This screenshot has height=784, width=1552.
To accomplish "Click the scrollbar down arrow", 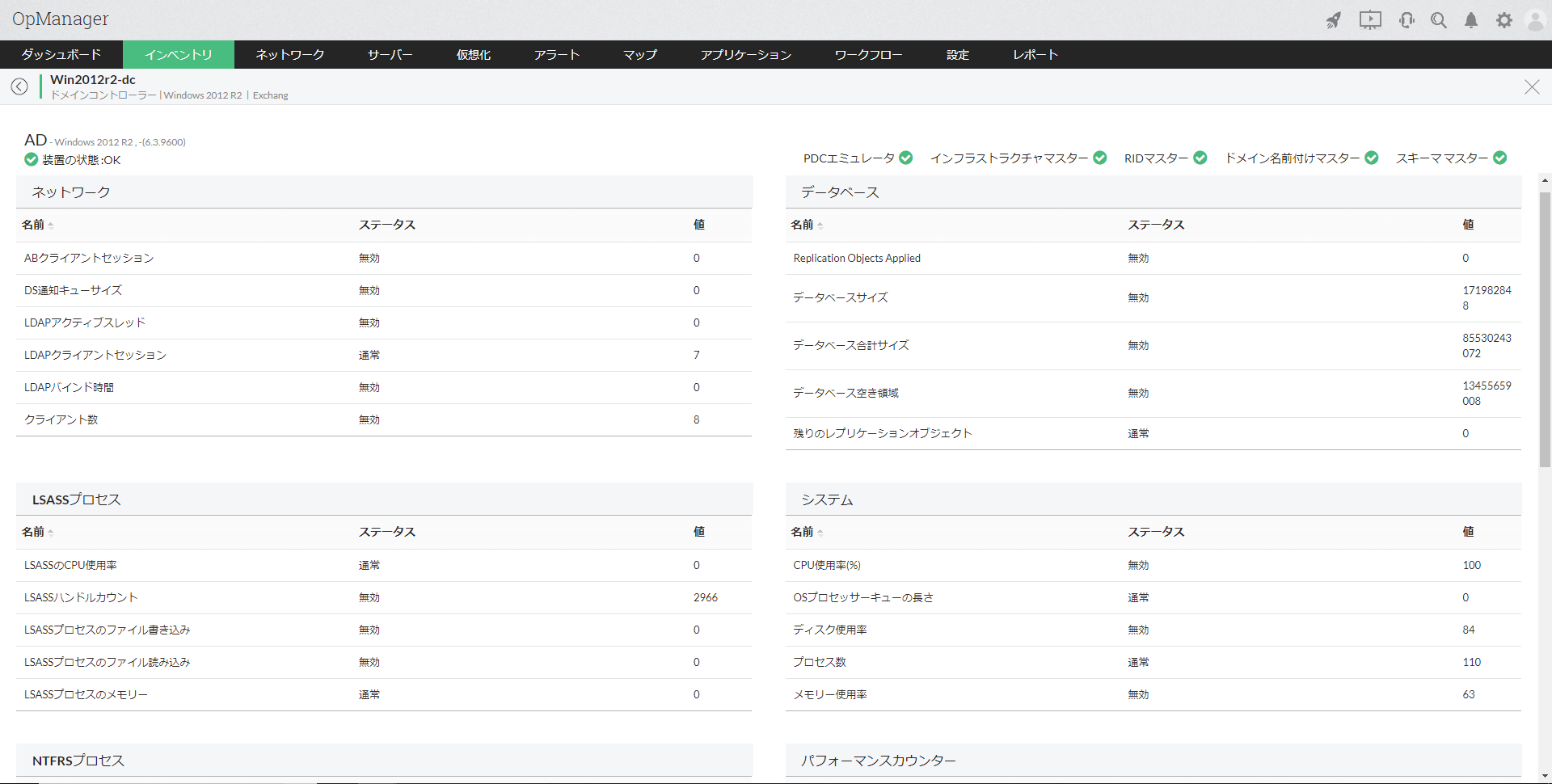I will (x=1545, y=777).
